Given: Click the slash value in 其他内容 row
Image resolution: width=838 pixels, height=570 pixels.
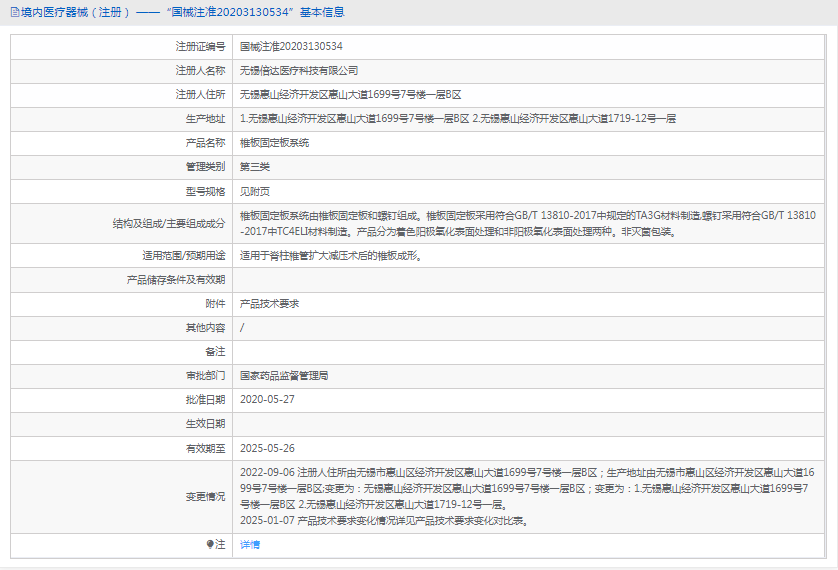Looking at the screenshot, I should (x=242, y=327).
